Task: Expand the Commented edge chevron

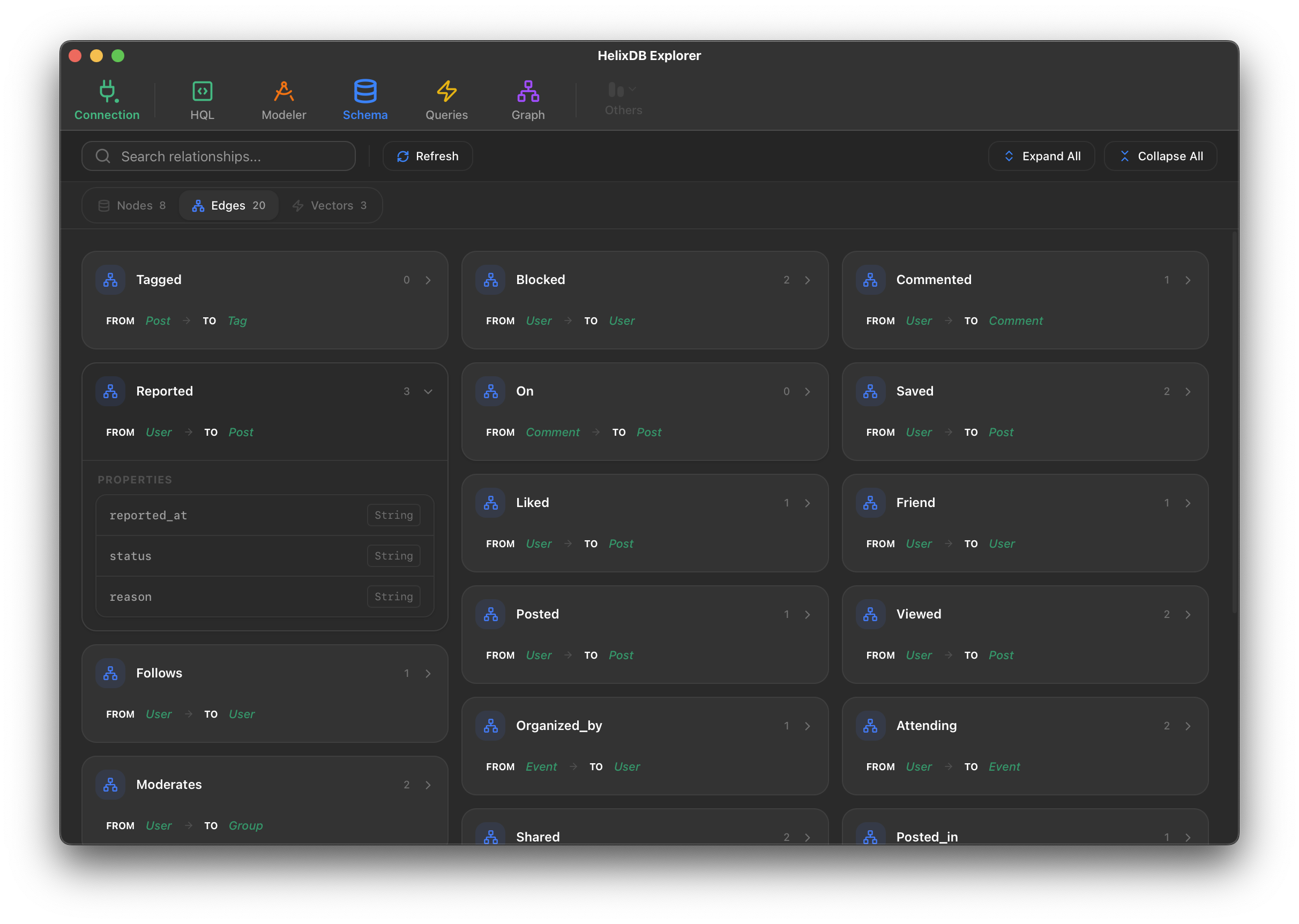Action: (x=1188, y=280)
